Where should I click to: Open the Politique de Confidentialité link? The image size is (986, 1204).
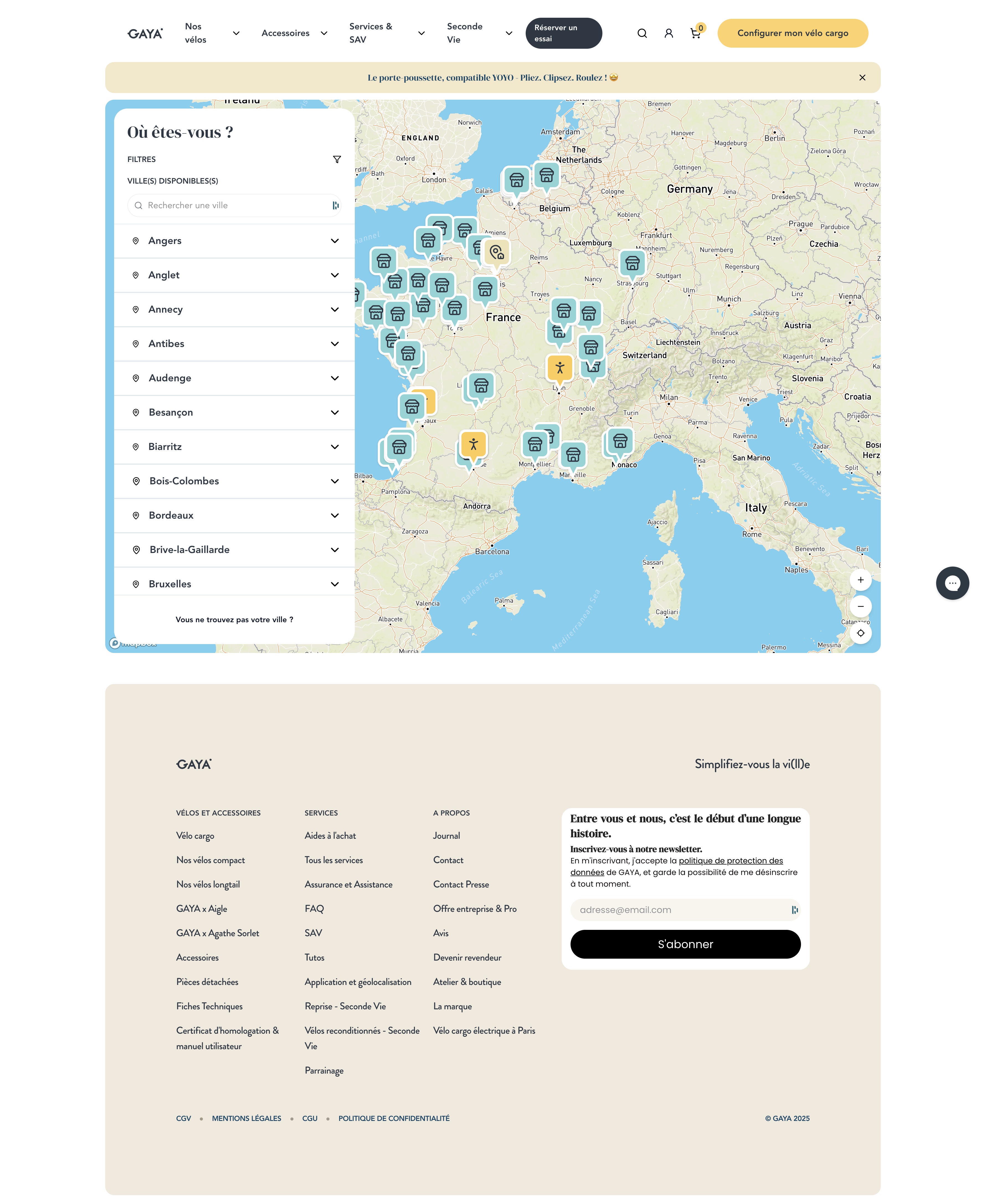[394, 1118]
